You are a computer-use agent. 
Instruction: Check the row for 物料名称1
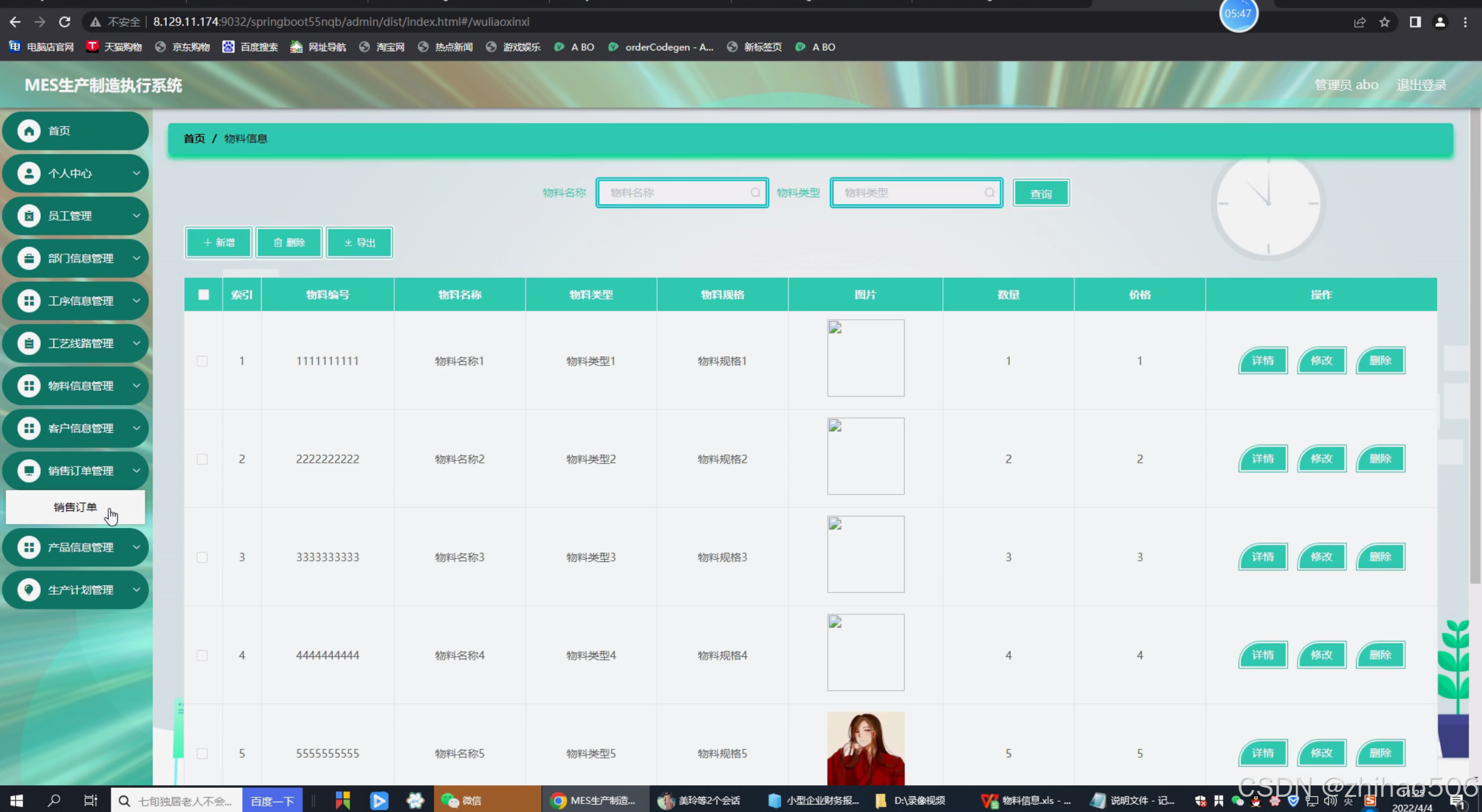click(x=203, y=361)
